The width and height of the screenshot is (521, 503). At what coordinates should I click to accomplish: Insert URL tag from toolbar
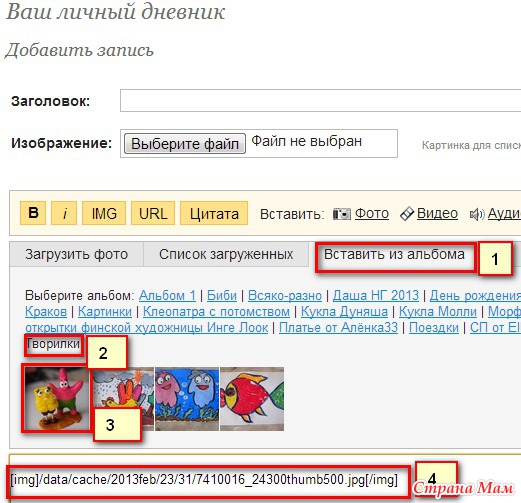(x=153, y=213)
